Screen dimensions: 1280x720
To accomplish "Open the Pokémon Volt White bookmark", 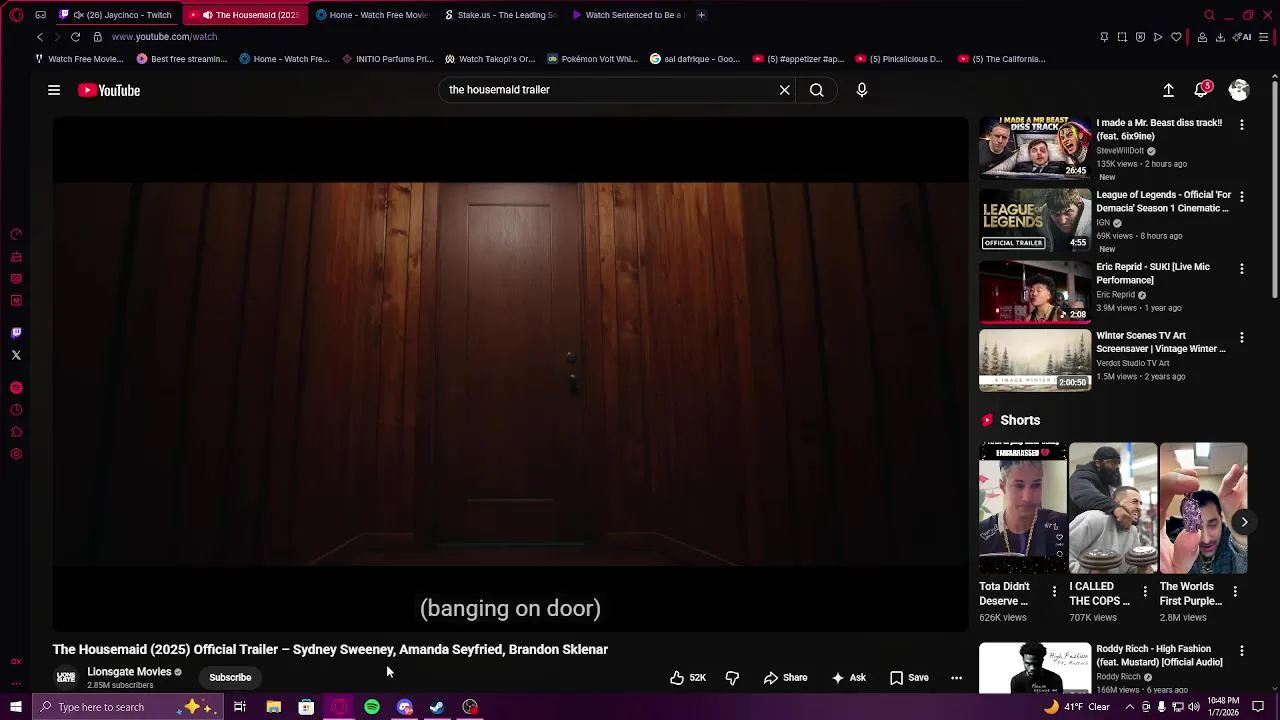I will (x=592, y=59).
